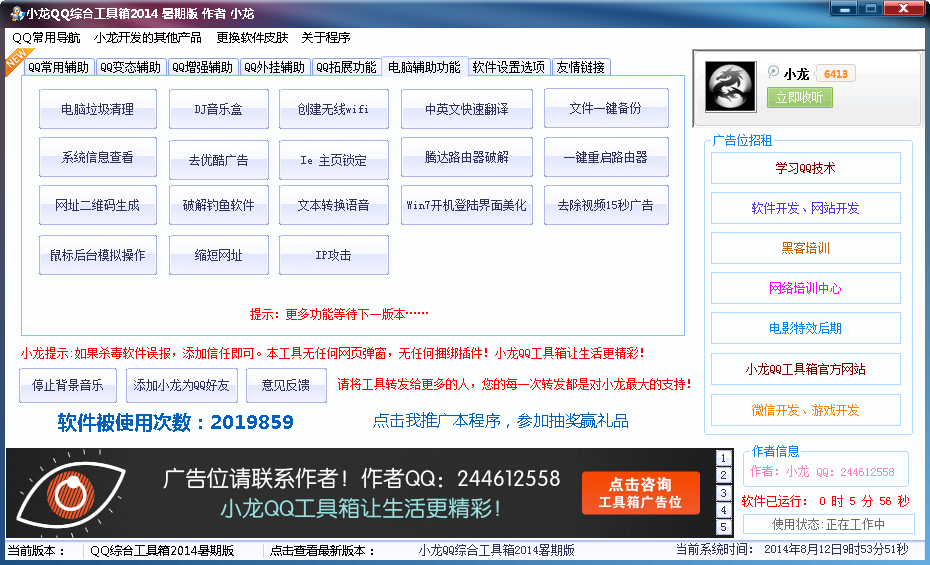The image size is (930, 565).
Task: Switch to the QQ变态辅助 tab
Action: (130, 67)
